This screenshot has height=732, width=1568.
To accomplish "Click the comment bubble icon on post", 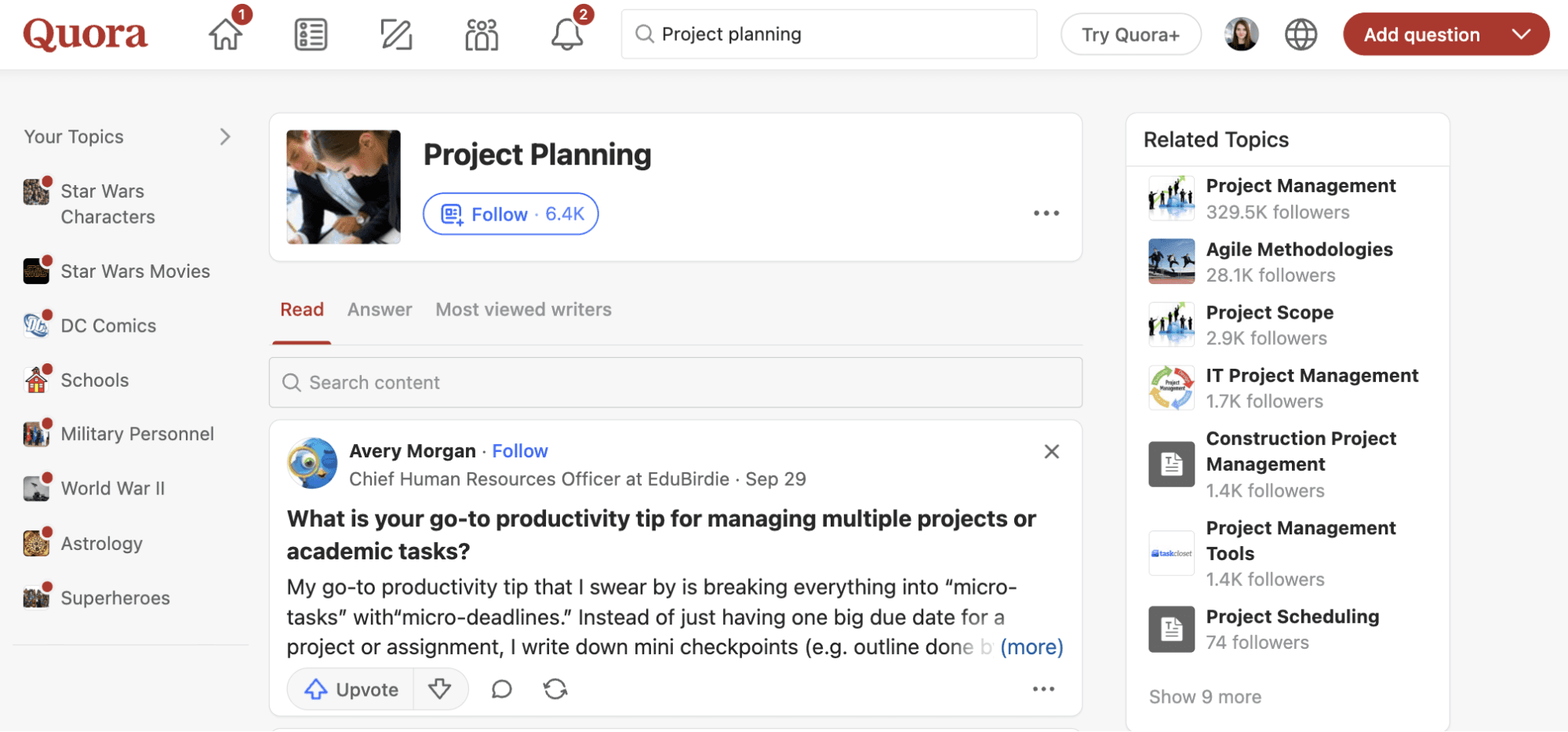I will tap(501, 689).
